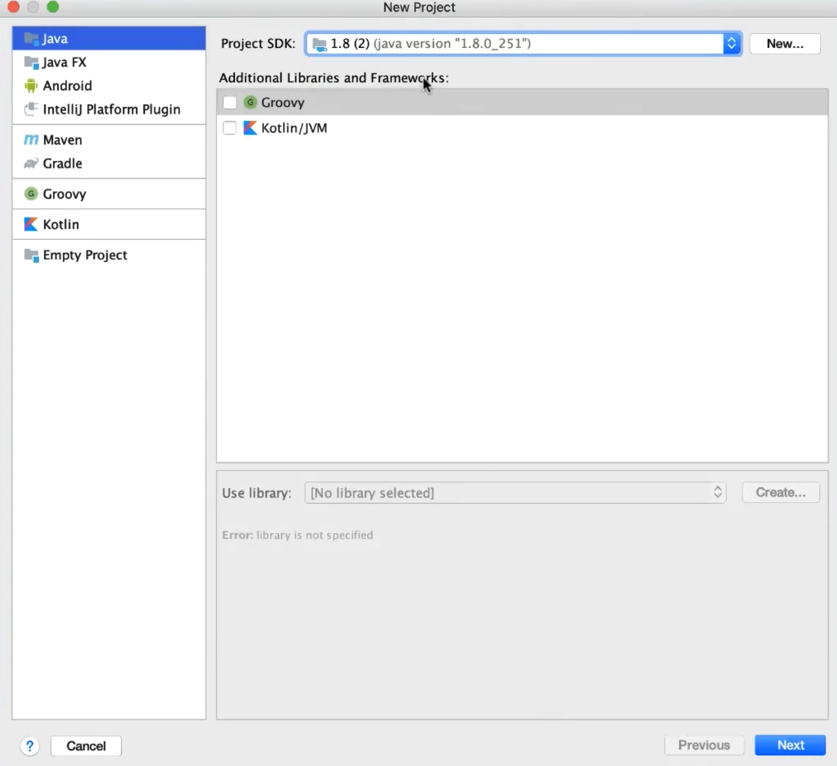Open the Use library dropdown

pyautogui.click(x=515, y=493)
